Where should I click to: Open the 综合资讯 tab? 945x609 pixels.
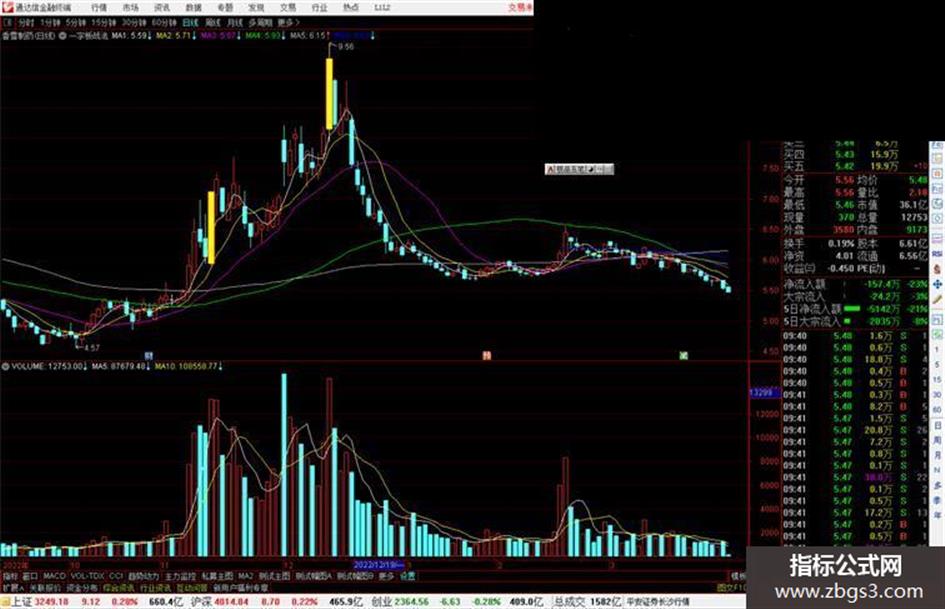click(x=119, y=587)
